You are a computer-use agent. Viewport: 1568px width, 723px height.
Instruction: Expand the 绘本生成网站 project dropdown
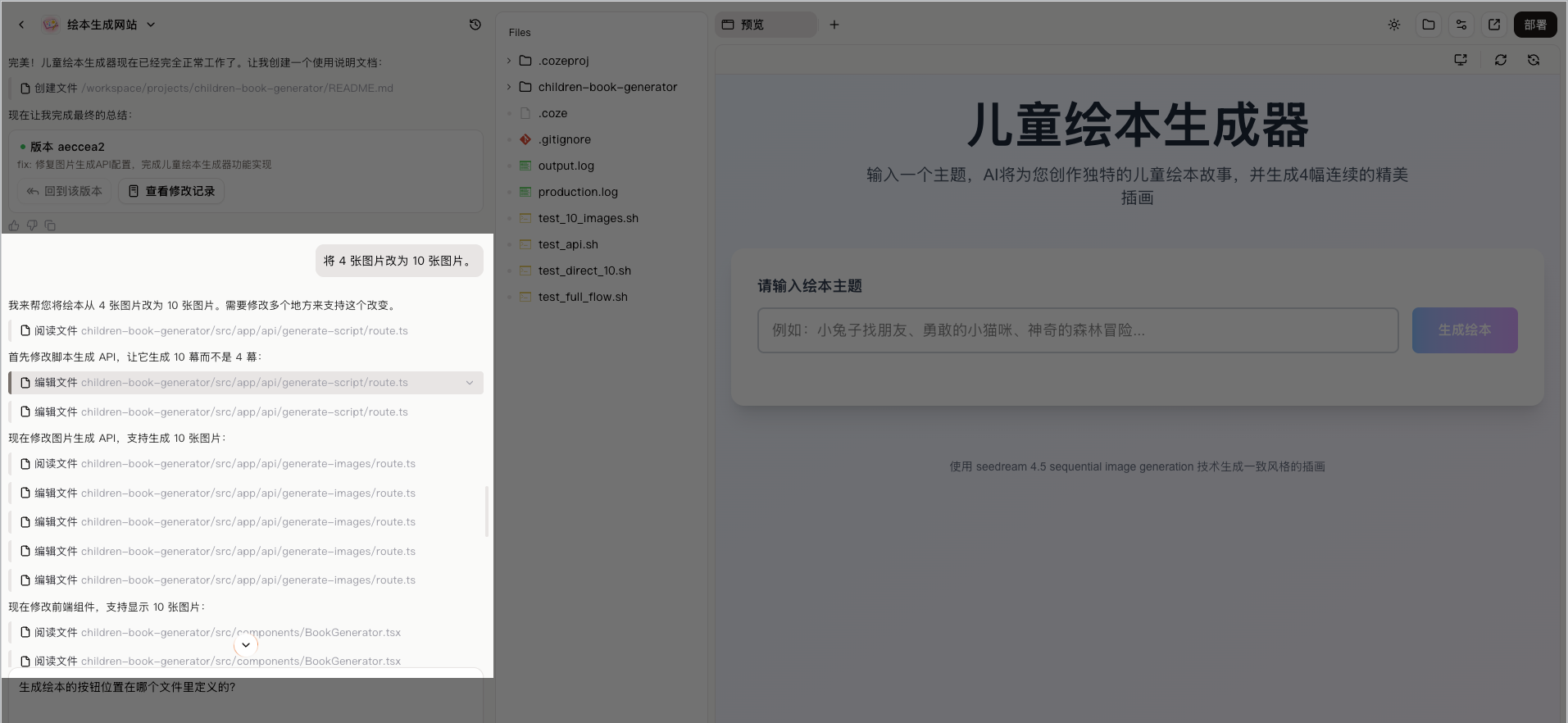coord(151,25)
